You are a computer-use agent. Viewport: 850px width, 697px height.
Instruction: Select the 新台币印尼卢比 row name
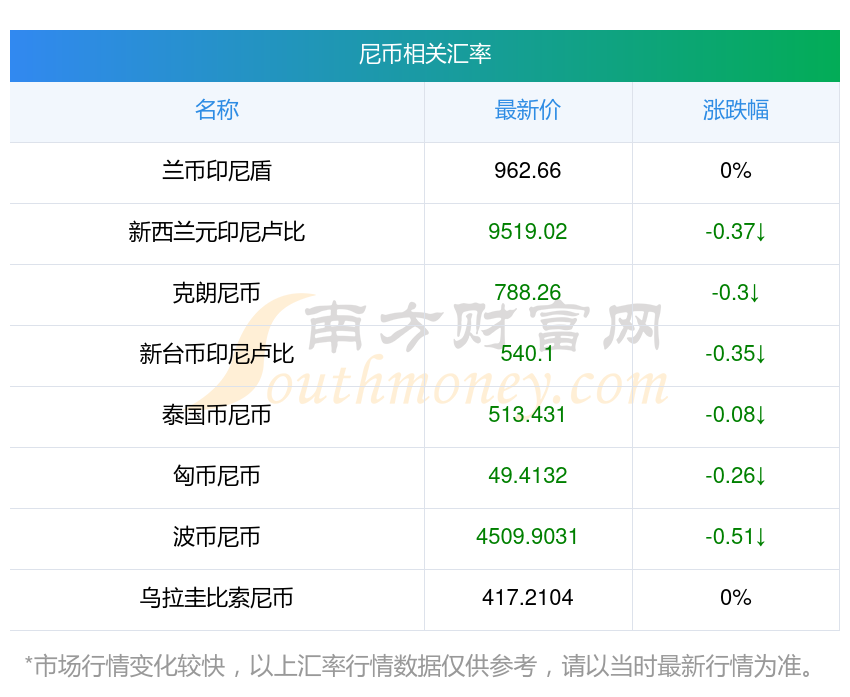[x=217, y=354]
